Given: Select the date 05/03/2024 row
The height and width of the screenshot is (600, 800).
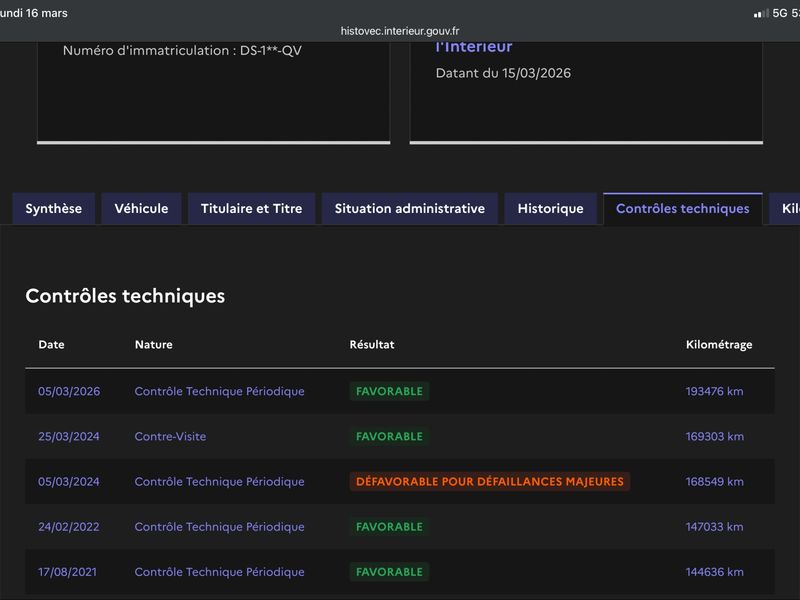Looking at the screenshot, I should coord(400,482).
